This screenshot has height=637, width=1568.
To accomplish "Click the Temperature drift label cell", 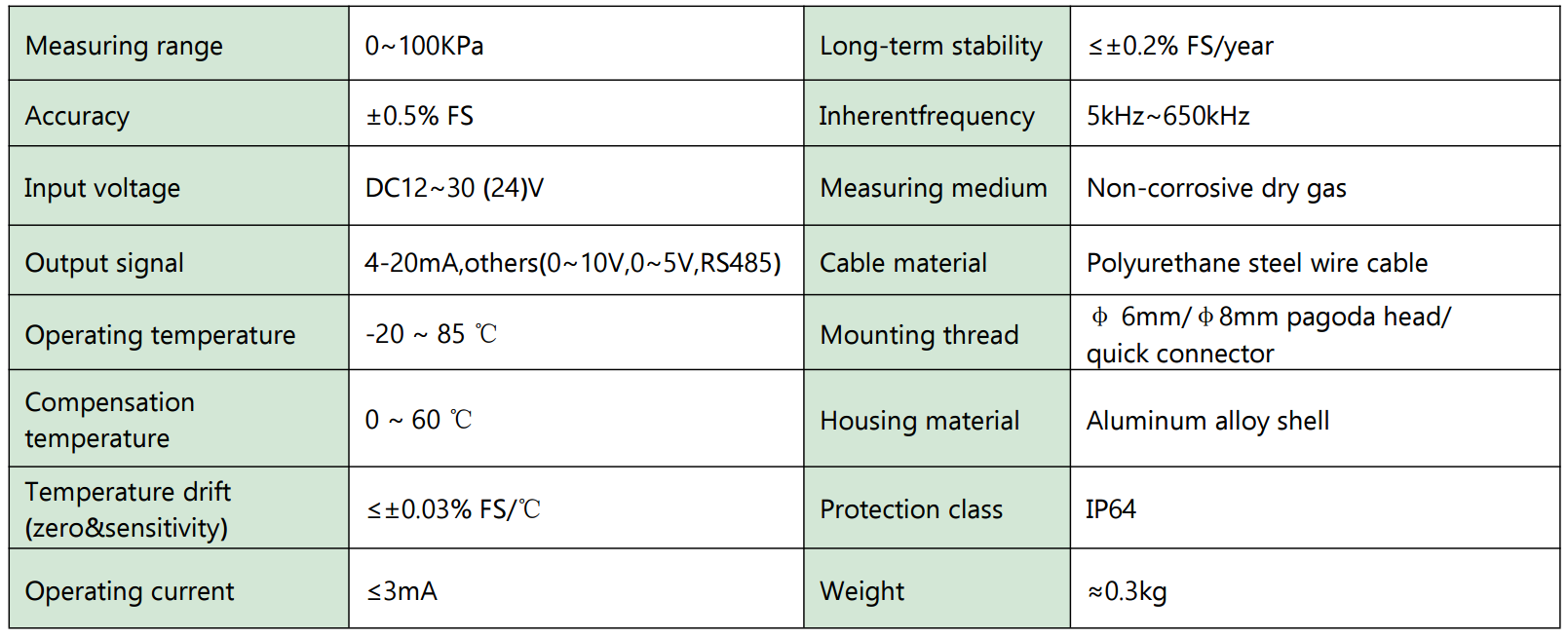I will click(127, 509).
